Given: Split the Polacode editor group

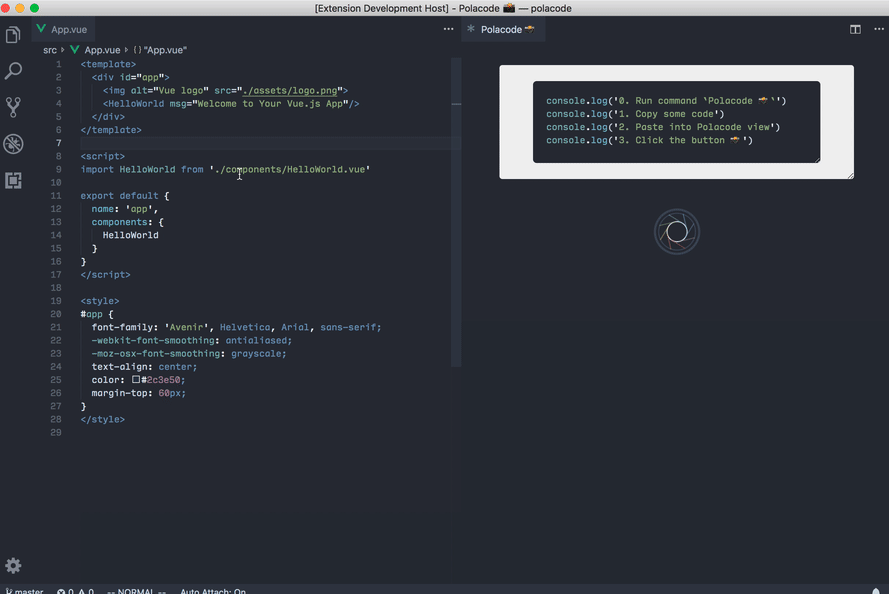Looking at the screenshot, I should 855,29.
